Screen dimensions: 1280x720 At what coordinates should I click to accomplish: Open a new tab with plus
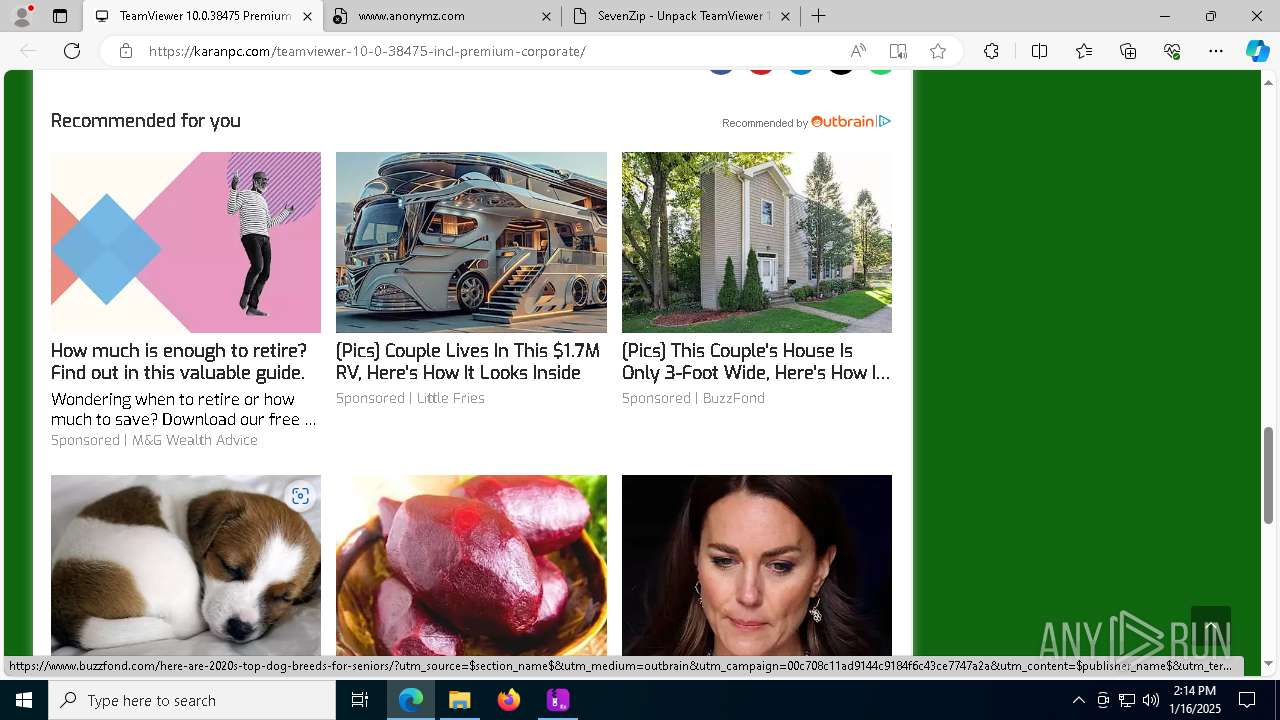tap(818, 16)
